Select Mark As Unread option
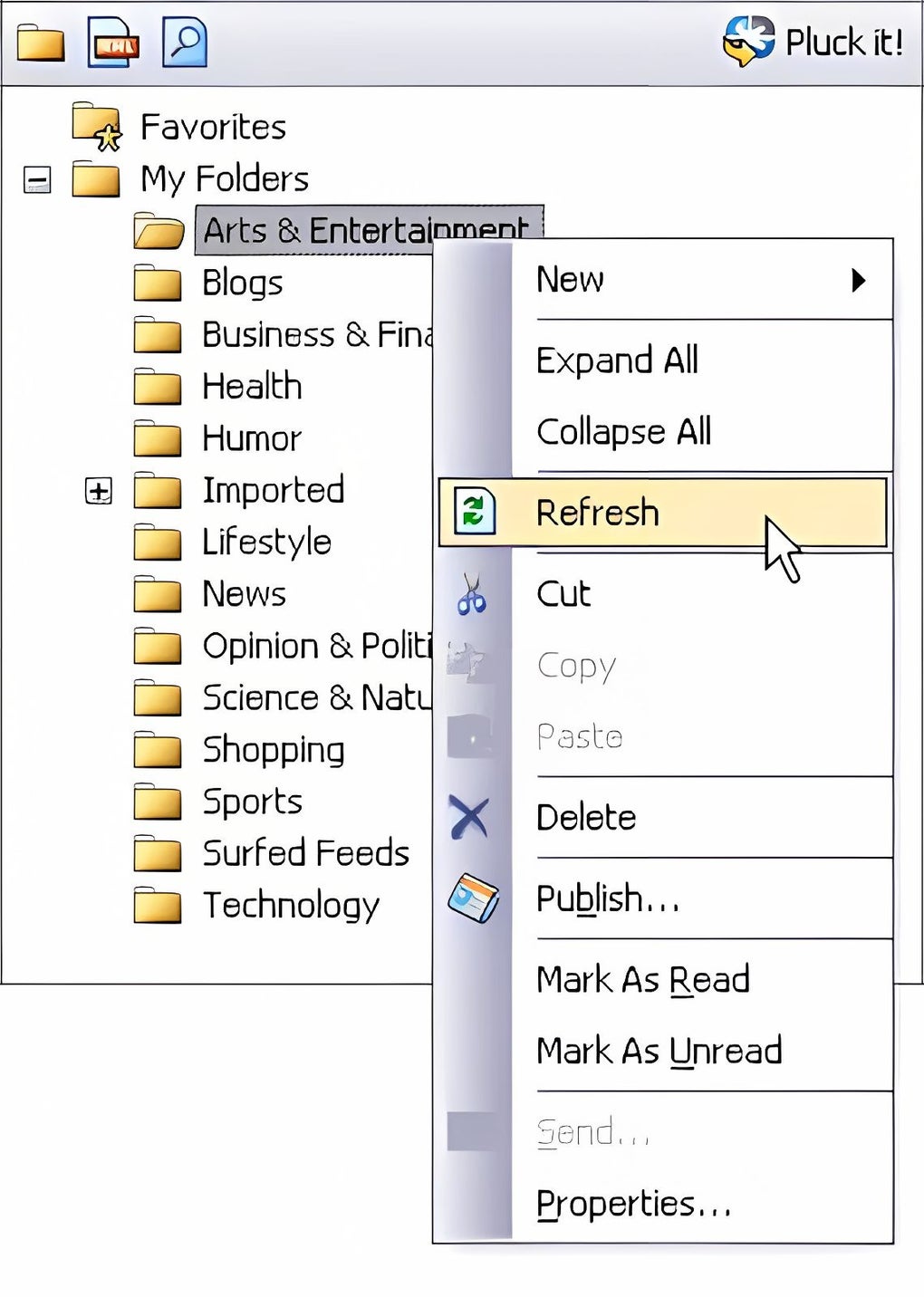This screenshot has width=924, height=1297. [x=659, y=1052]
